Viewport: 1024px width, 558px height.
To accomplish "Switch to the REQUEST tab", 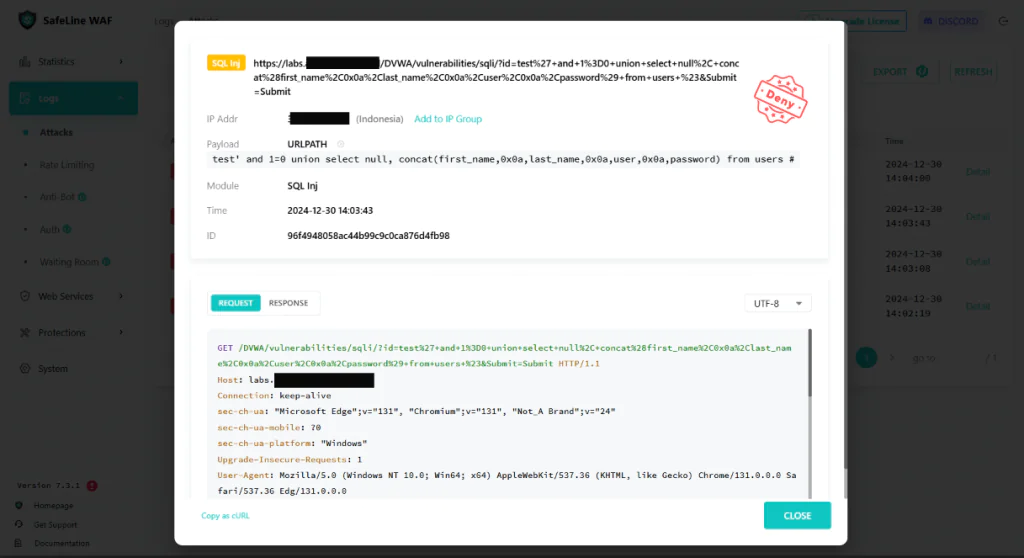I will pyautogui.click(x=235, y=303).
